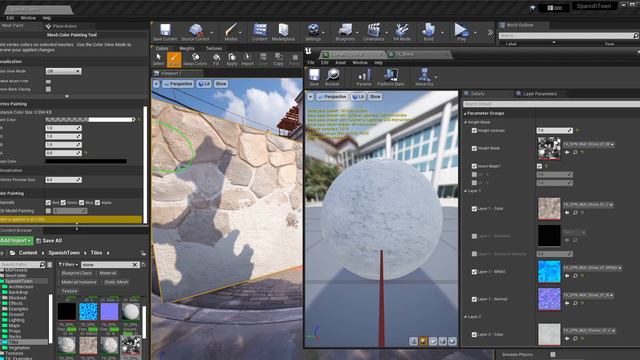
Task: Click the Hierarchy toolbar icon
Action: tap(424, 77)
